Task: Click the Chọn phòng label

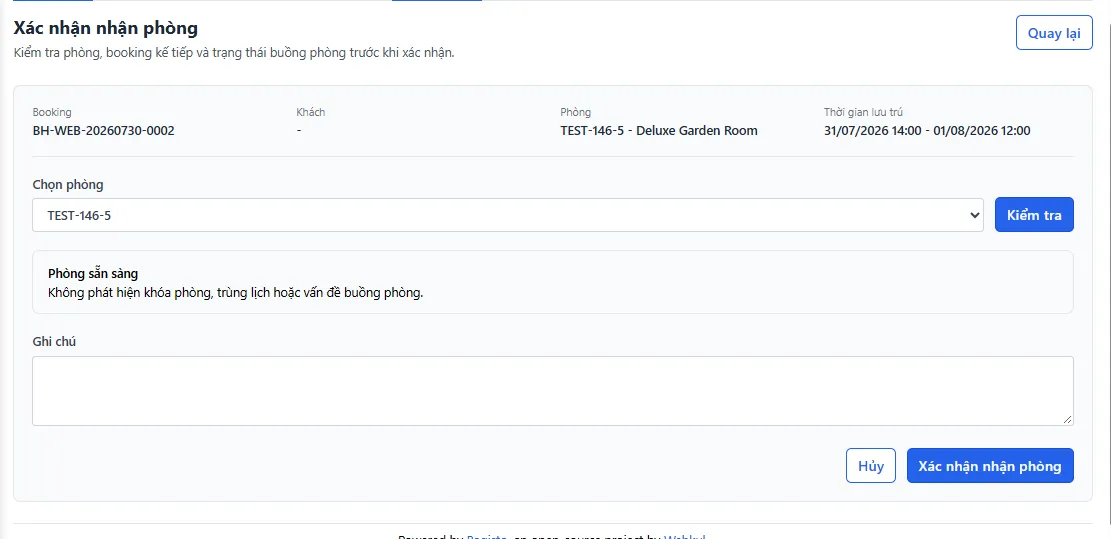Action: (68, 185)
